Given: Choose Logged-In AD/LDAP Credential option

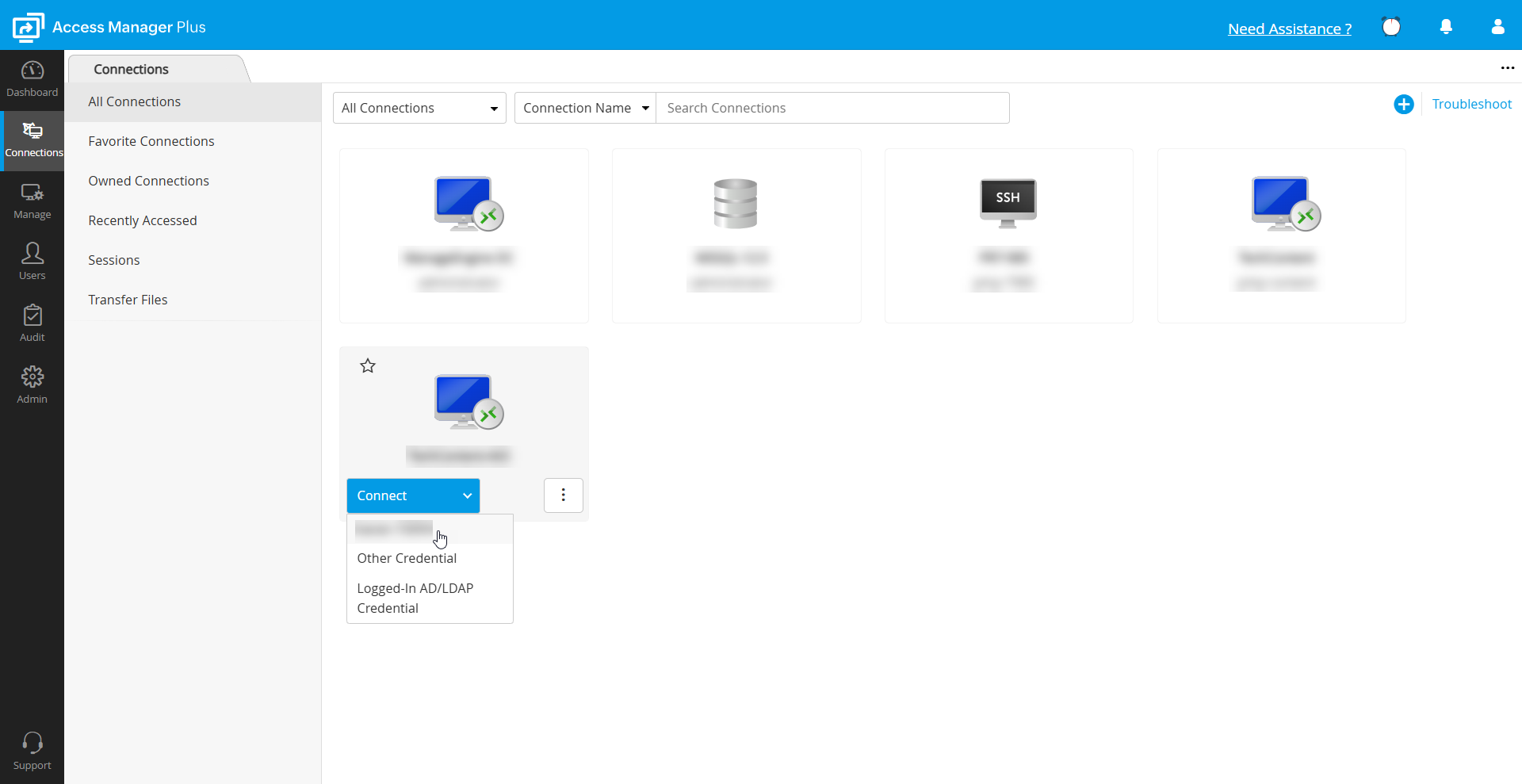Looking at the screenshot, I should point(415,598).
